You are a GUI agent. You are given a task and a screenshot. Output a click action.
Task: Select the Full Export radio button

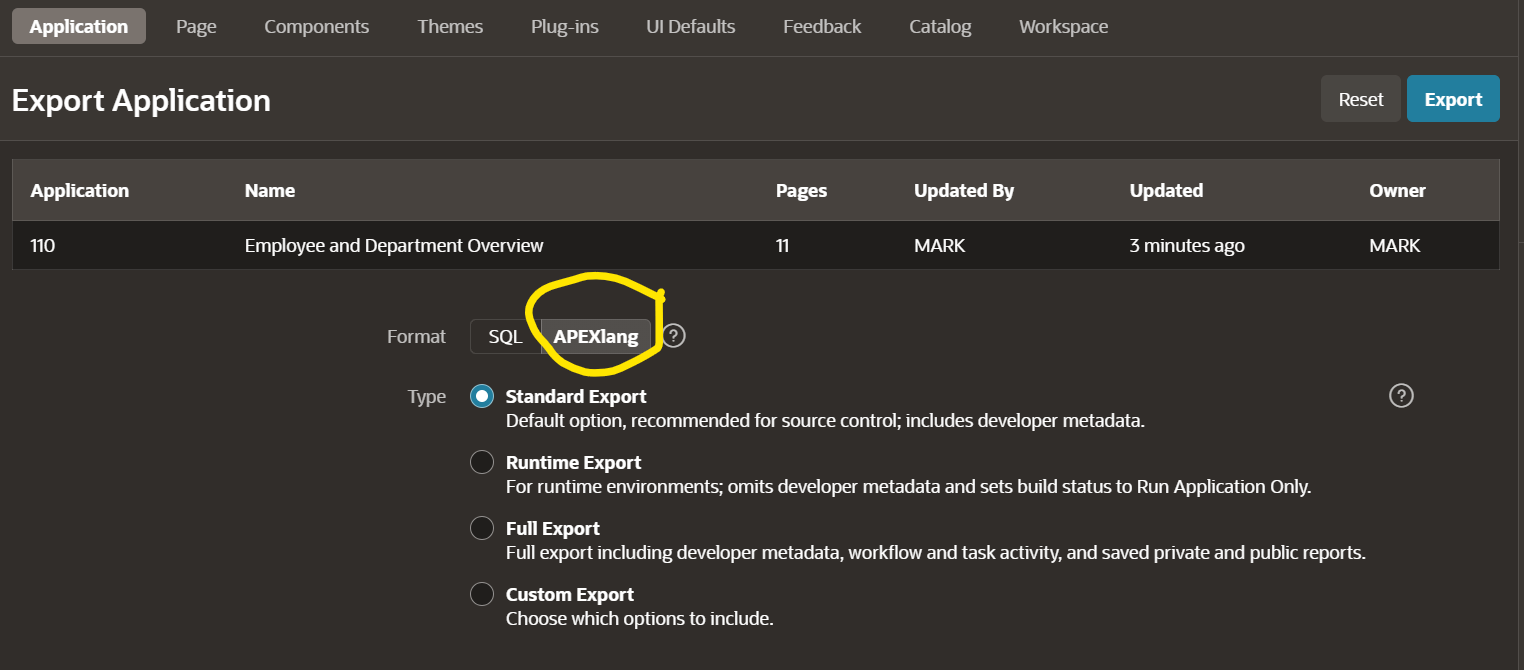[482, 528]
